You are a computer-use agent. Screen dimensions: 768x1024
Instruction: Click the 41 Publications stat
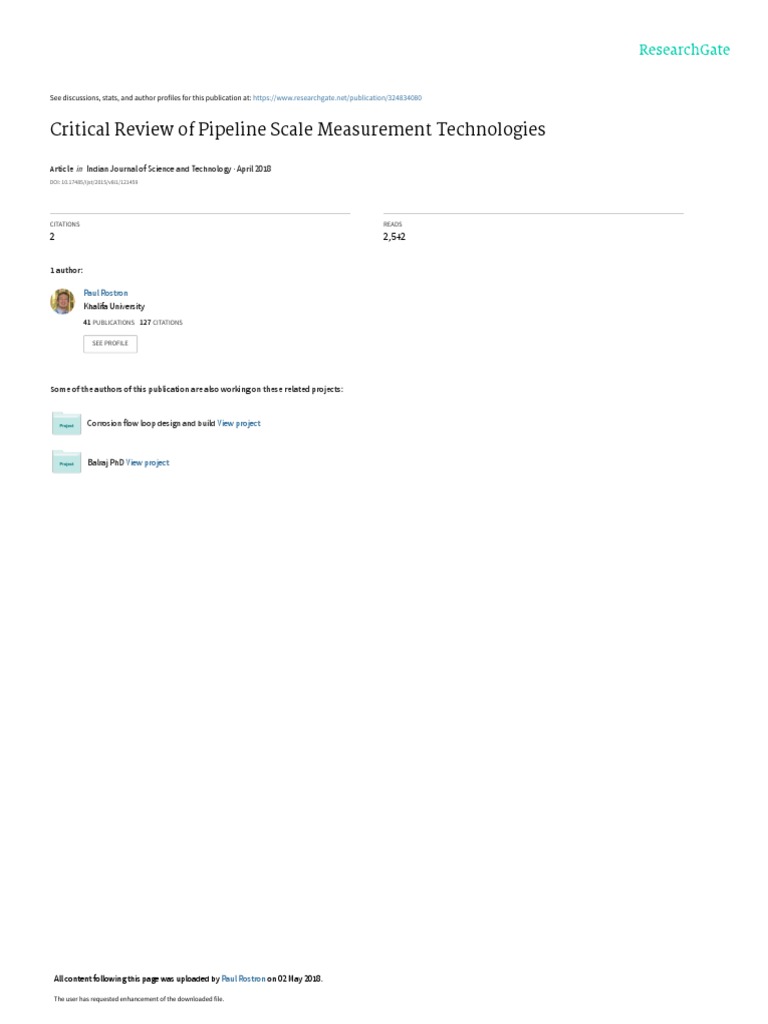(109, 323)
